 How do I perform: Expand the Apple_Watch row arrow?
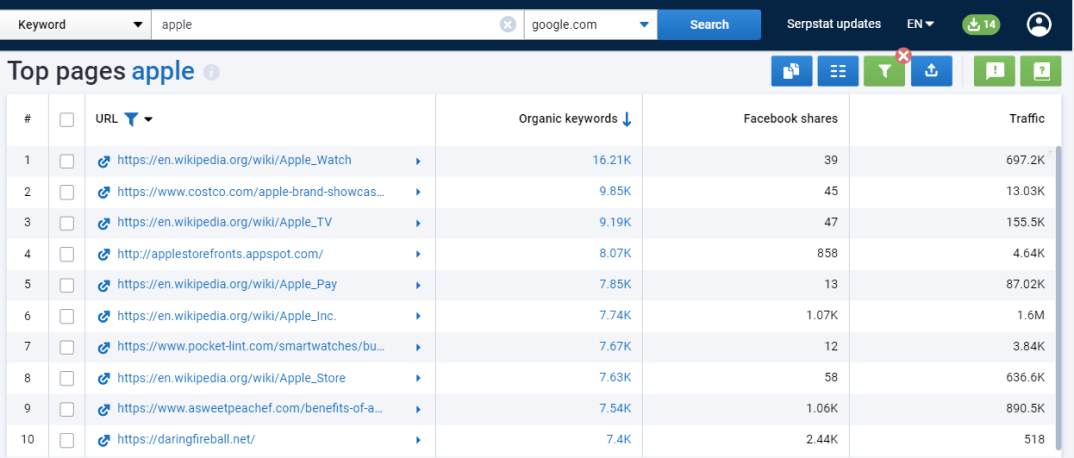(418, 162)
